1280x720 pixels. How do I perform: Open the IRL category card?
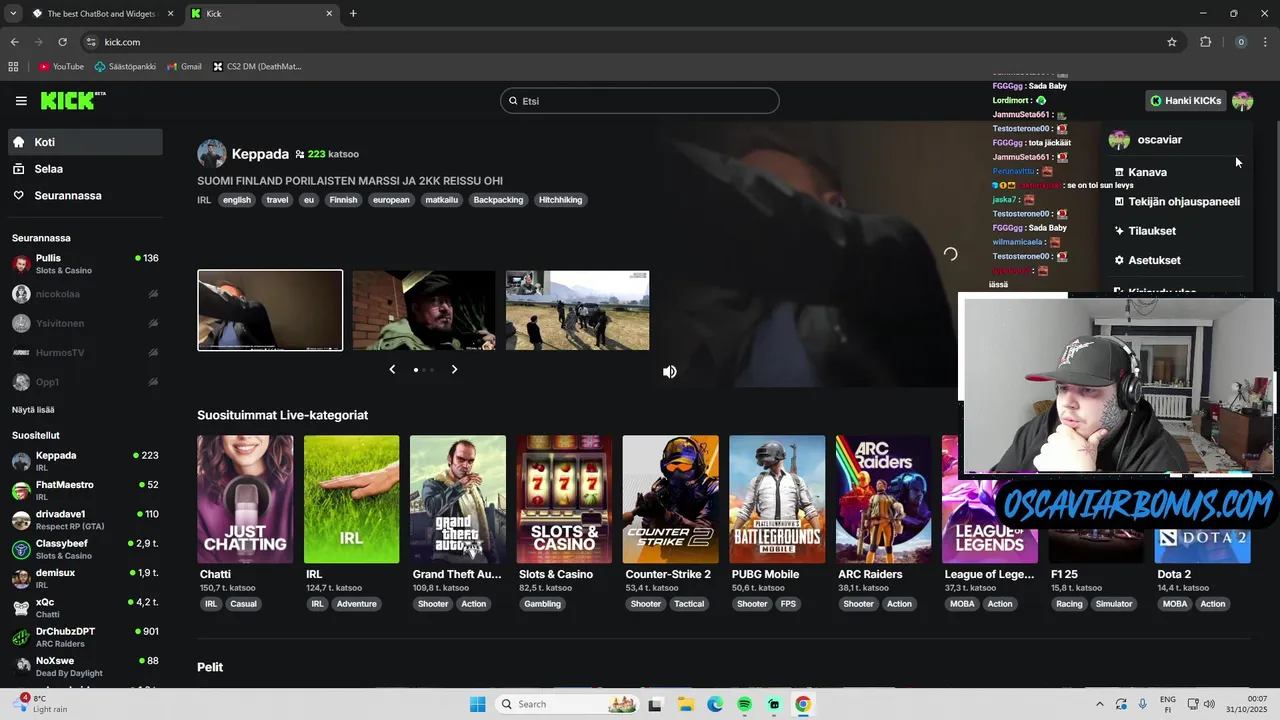coord(351,499)
